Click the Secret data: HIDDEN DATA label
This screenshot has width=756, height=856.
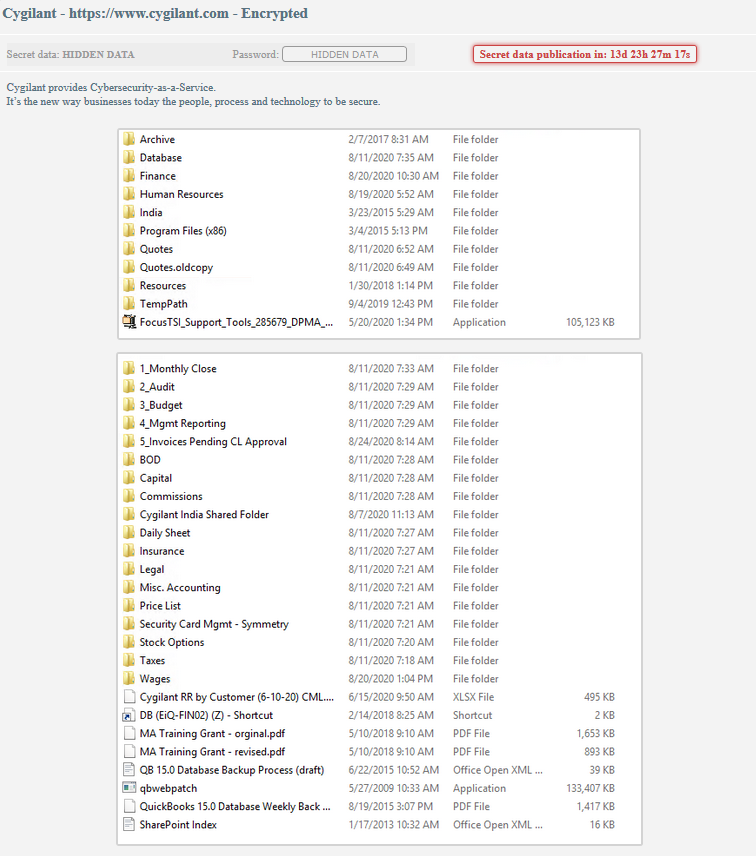click(70, 55)
